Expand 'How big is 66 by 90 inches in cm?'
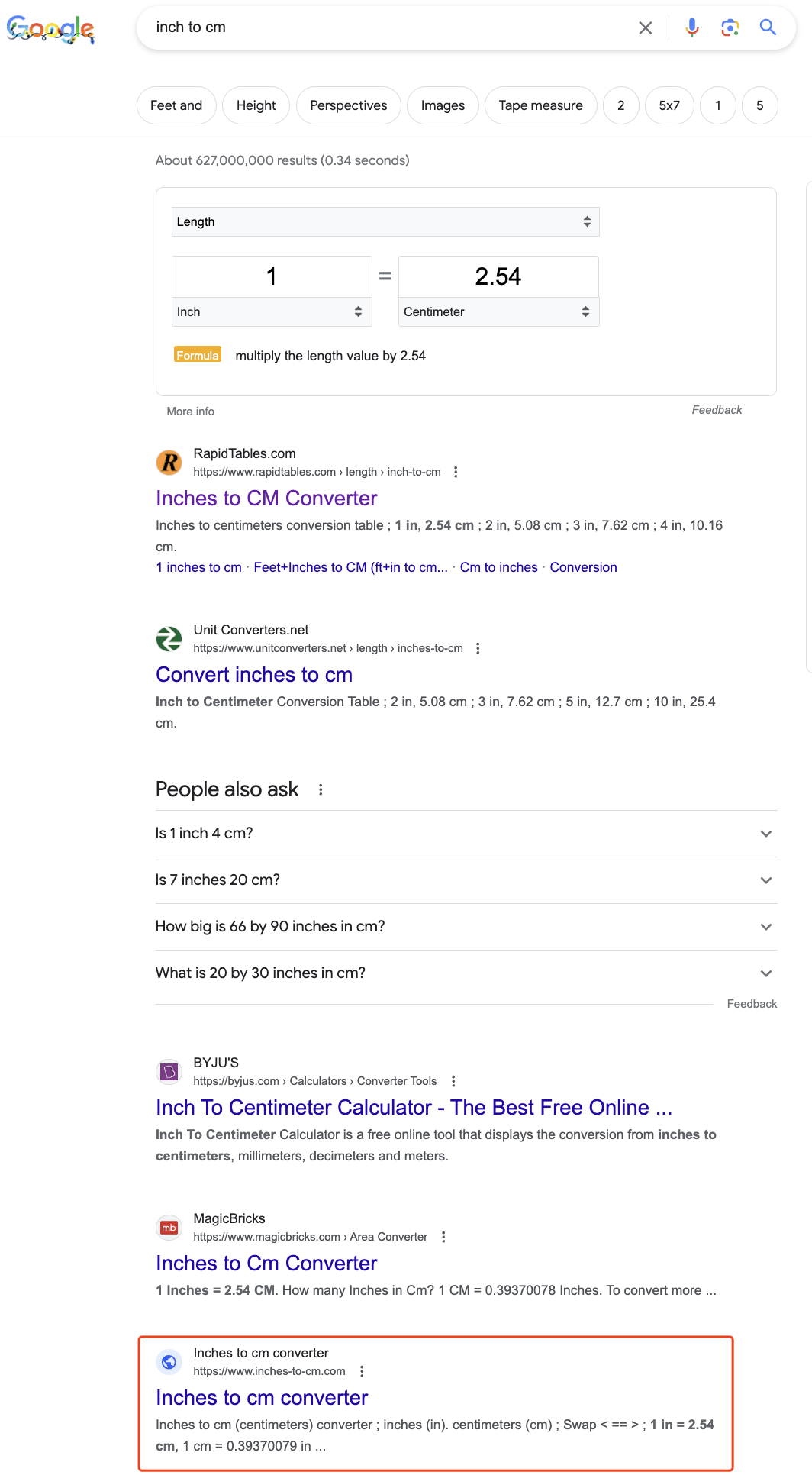The height and width of the screenshot is (1475, 812). 466,927
